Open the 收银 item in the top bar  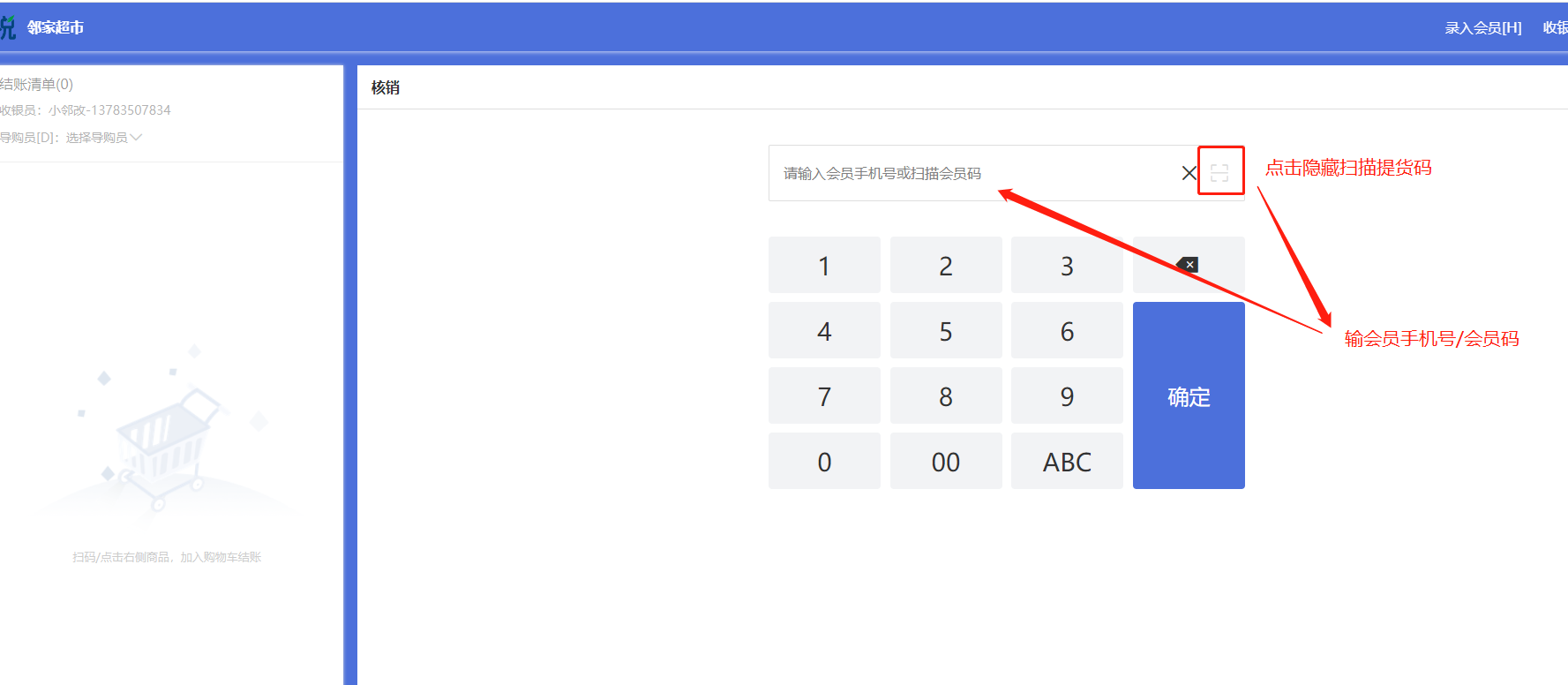point(1555,28)
